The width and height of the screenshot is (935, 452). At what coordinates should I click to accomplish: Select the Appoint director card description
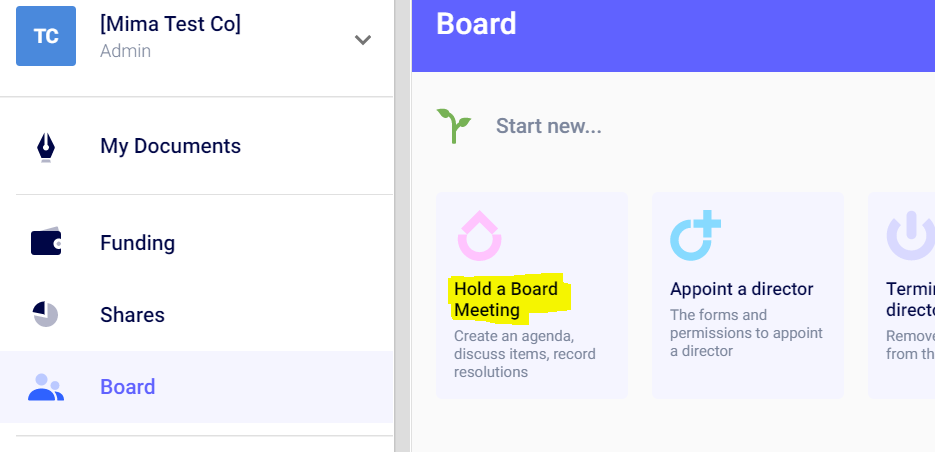point(746,333)
